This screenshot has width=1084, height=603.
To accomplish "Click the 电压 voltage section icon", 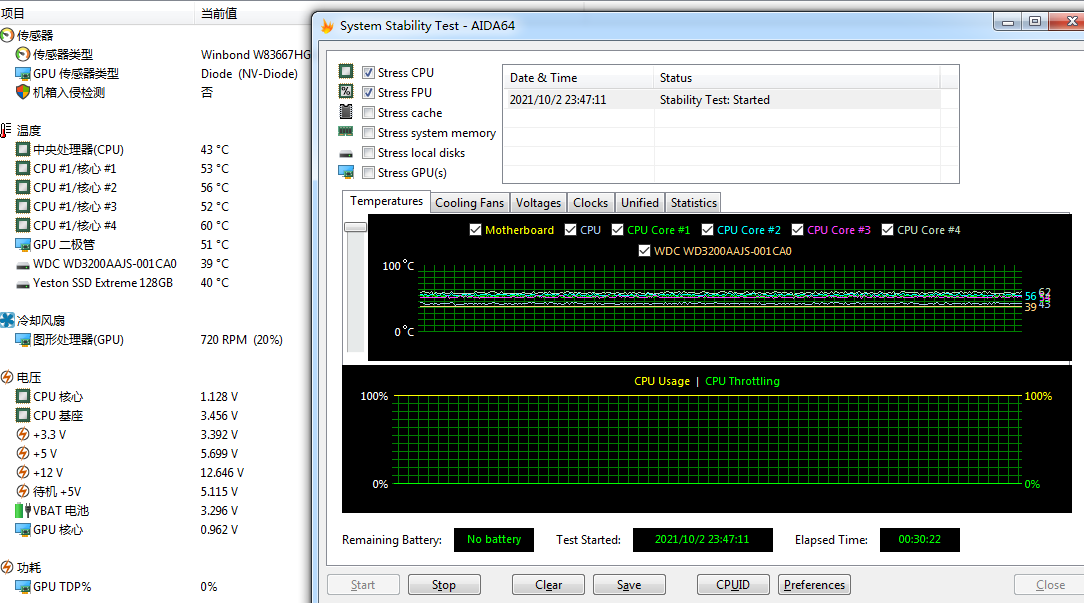I will (7, 378).
